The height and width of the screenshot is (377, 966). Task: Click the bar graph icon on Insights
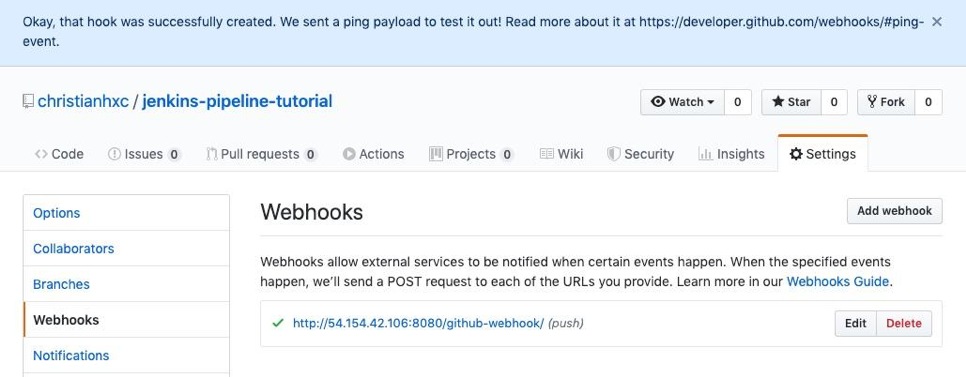tap(705, 154)
